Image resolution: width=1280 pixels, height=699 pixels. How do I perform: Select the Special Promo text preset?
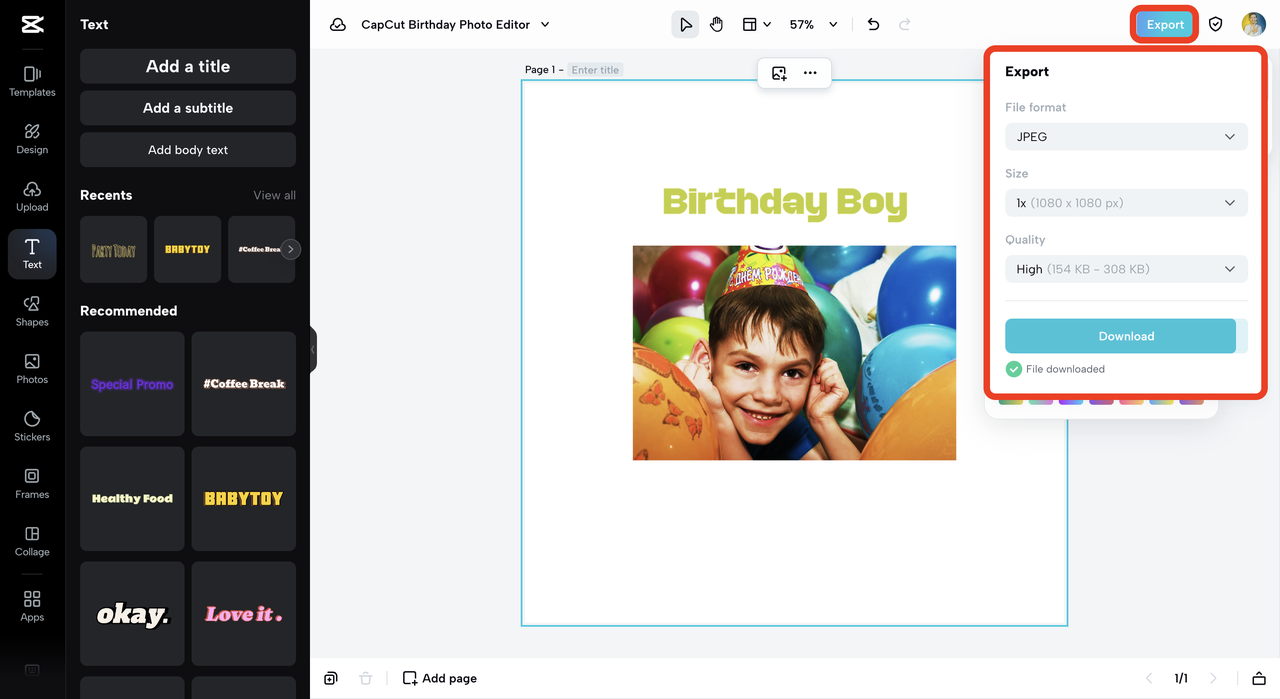pyautogui.click(x=132, y=384)
